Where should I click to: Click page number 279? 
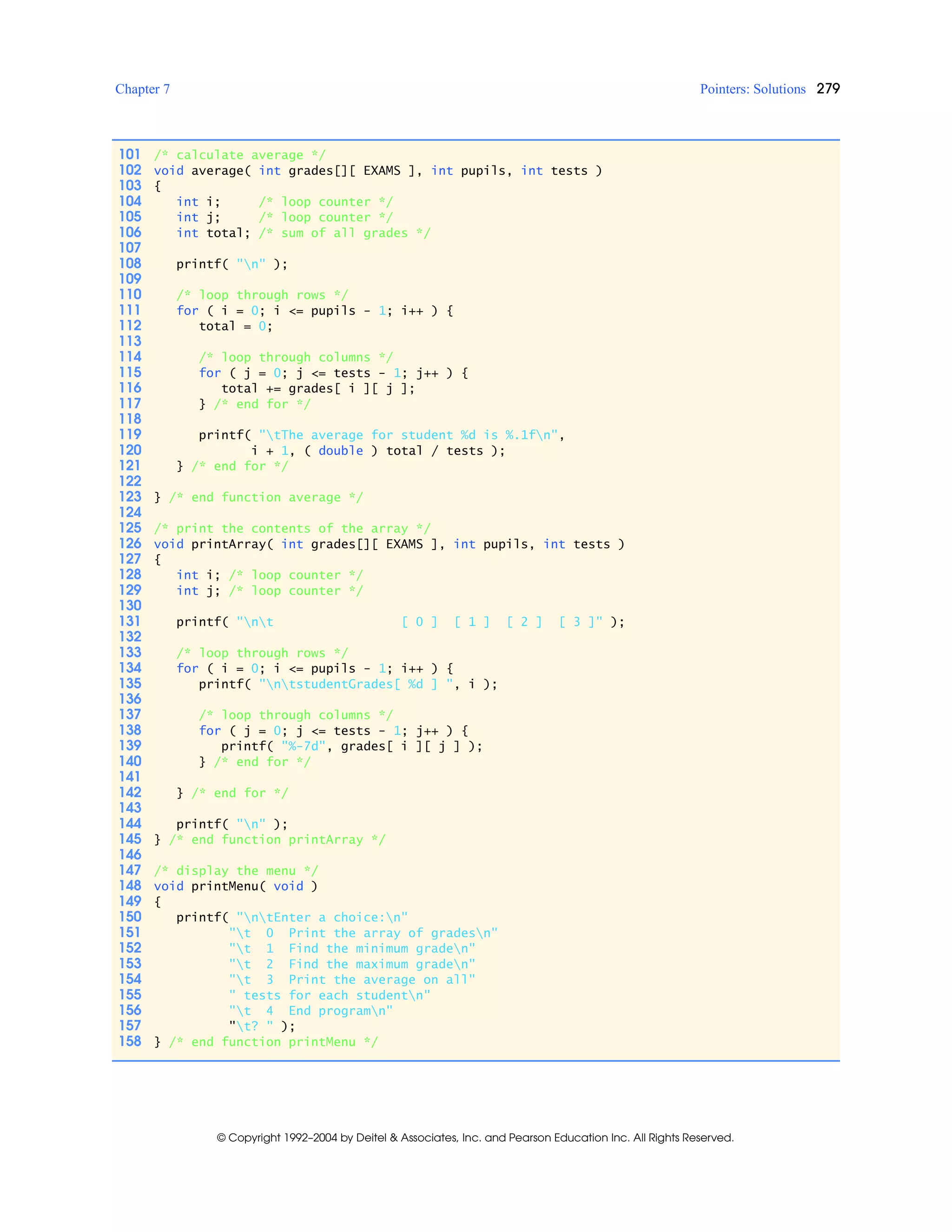click(x=828, y=88)
